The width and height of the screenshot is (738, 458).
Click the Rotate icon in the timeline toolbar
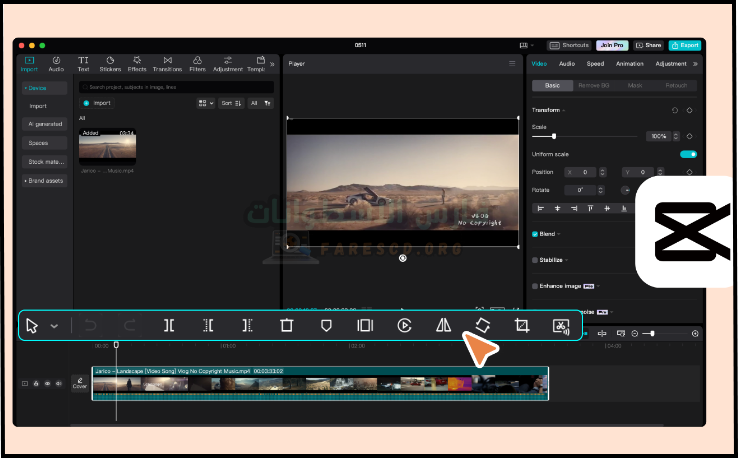pyautogui.click(x=483, y=325)
